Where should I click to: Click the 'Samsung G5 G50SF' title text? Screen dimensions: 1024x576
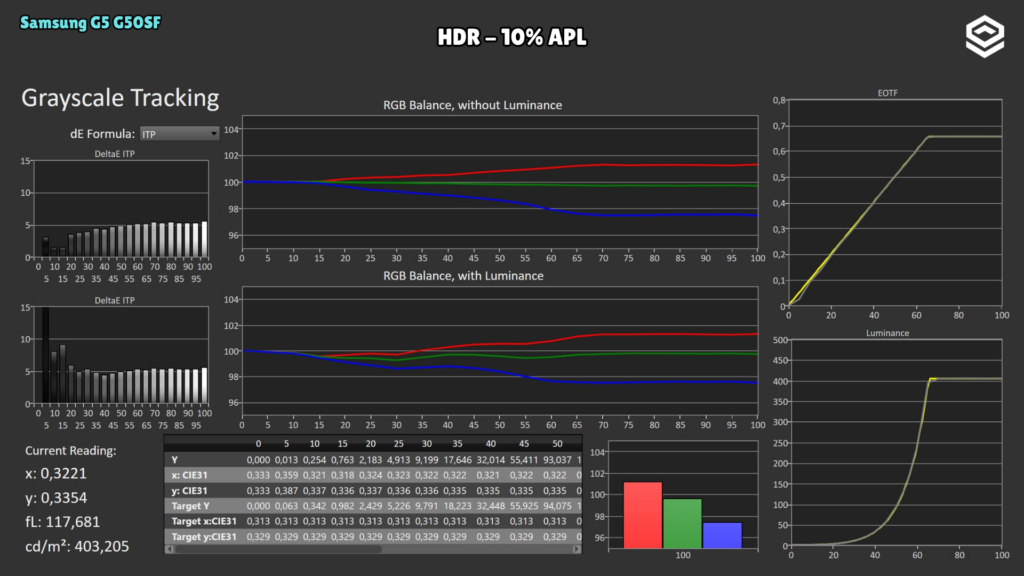[x=90, y=23]
